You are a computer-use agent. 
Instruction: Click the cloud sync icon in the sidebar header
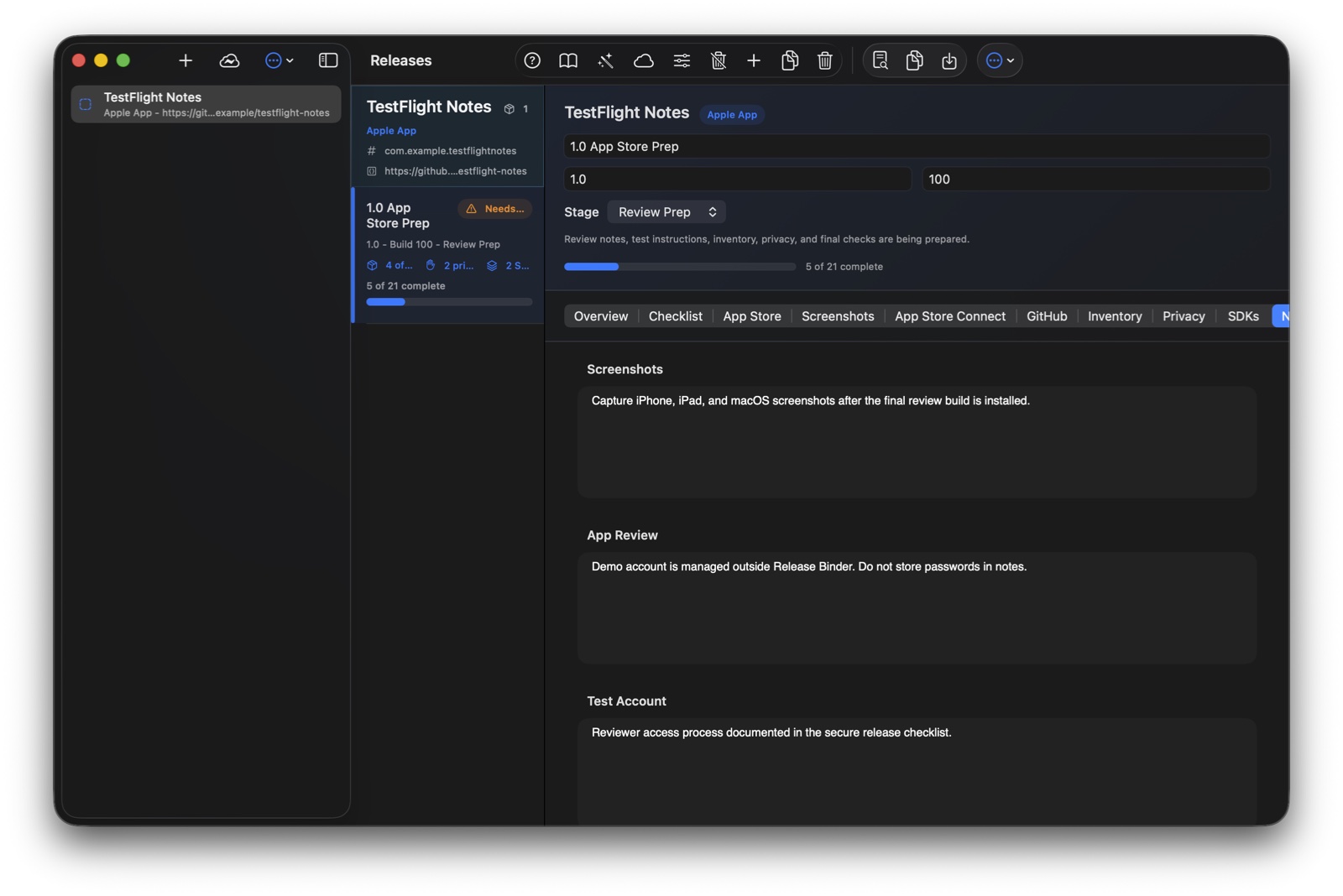229,60
